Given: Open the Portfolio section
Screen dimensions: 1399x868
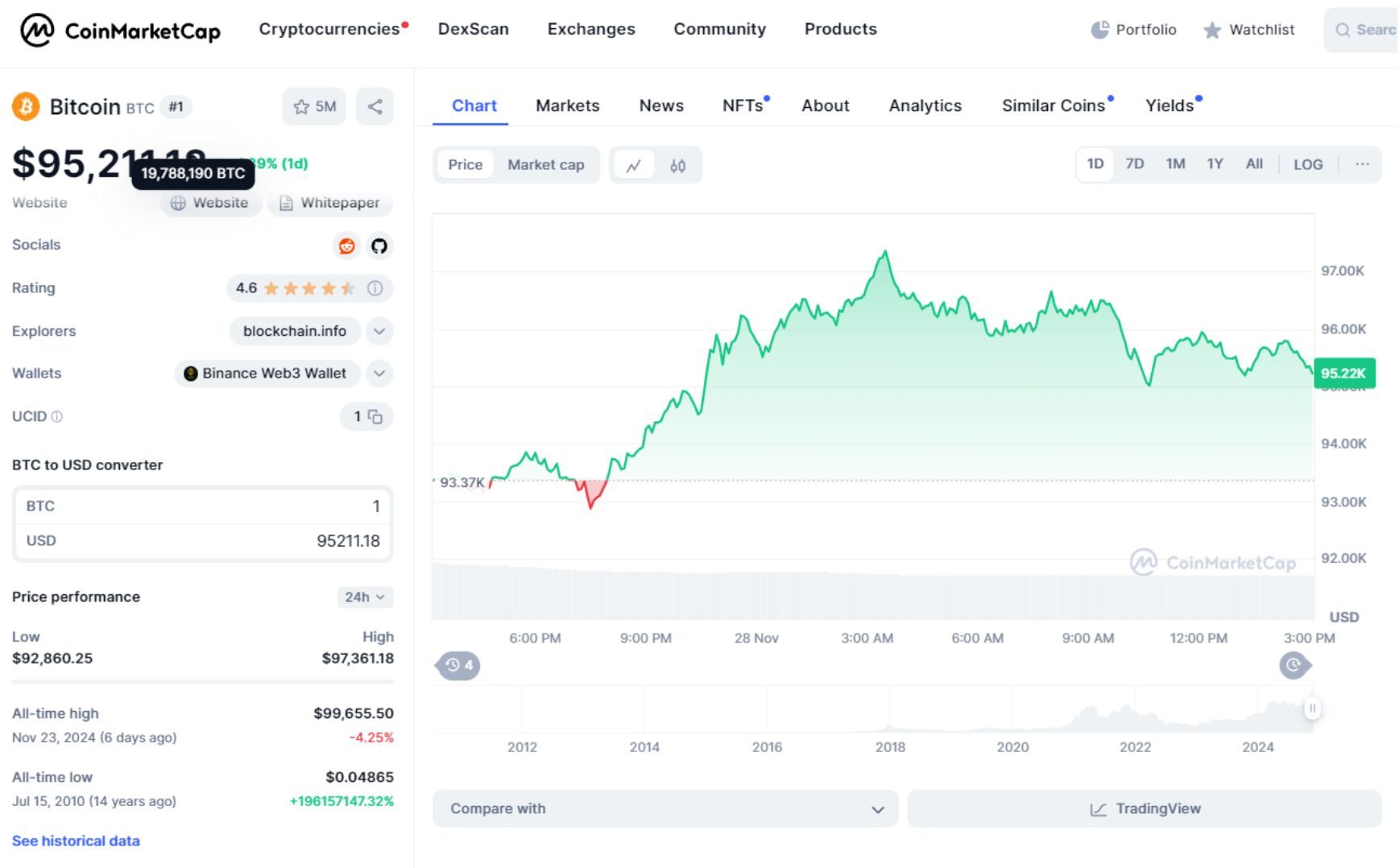Looking at the screenshot, I should pyautogui.click(x=1134, y=29).
